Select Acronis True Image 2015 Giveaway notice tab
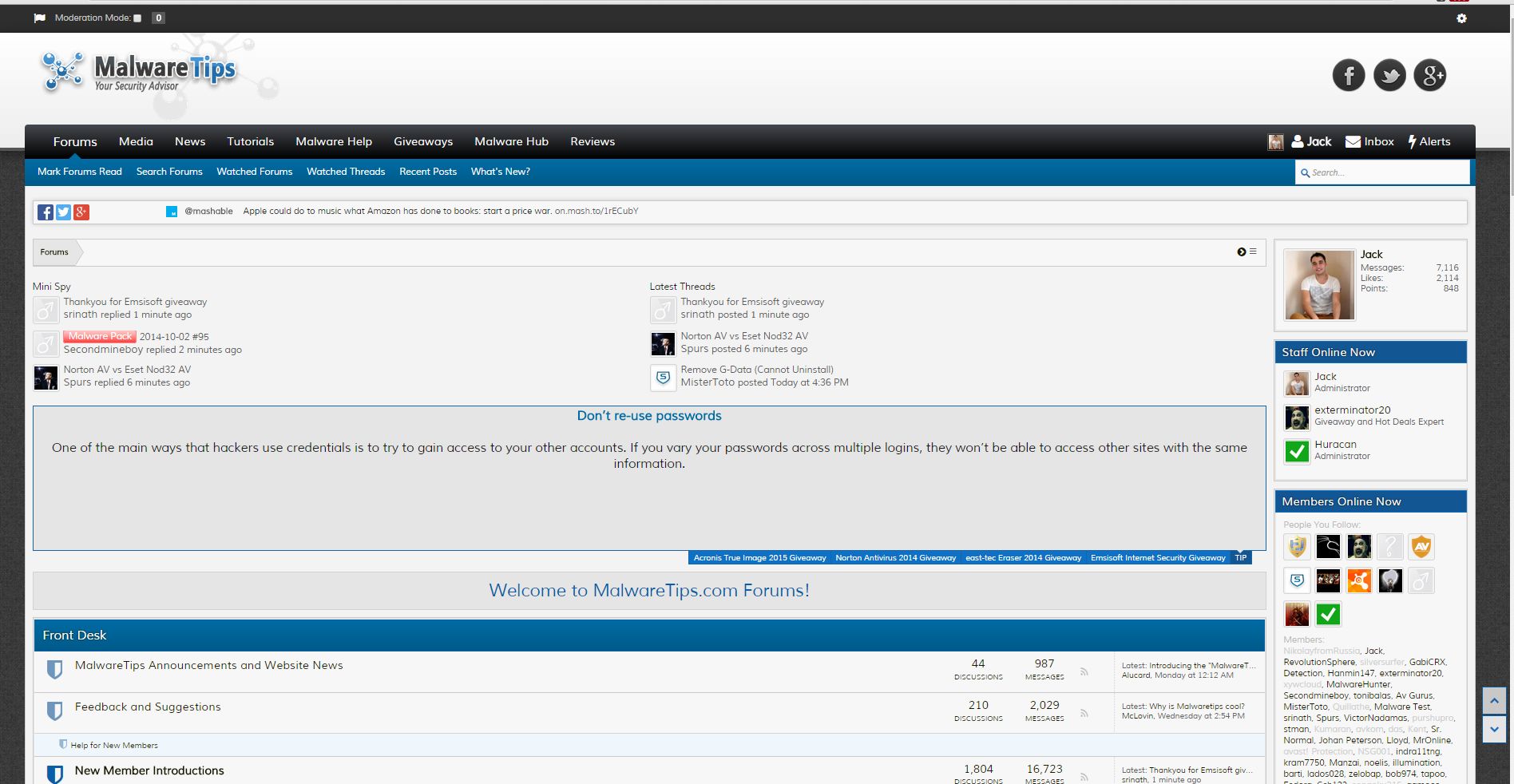The width and height of the screenshot is (1514, 784). [759, 558]
